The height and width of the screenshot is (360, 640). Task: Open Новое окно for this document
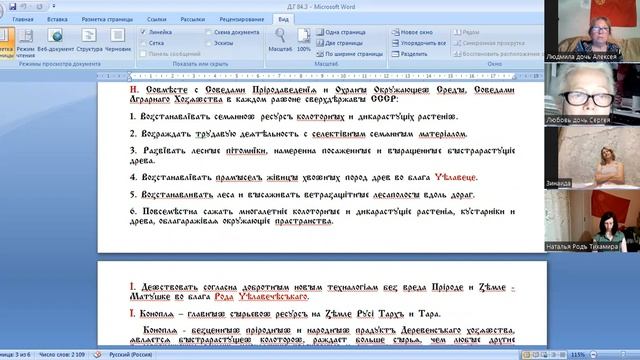(x=412, y=32)
